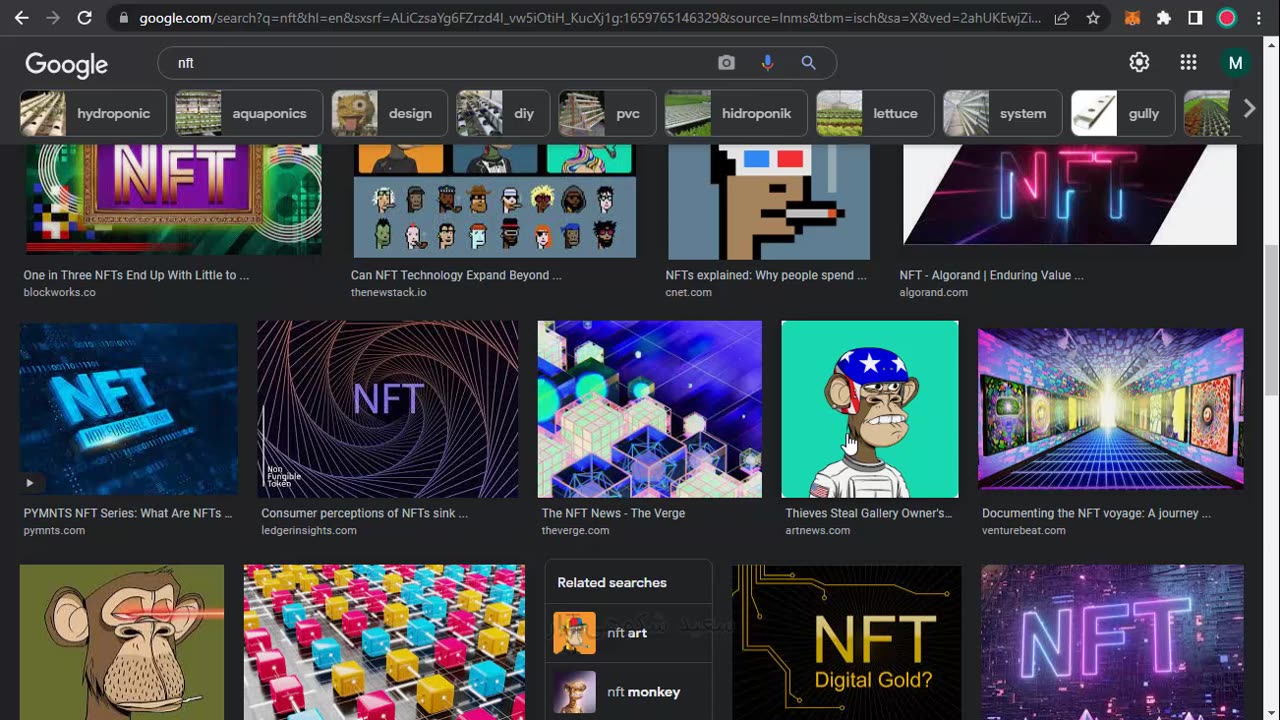
Task: Open 'PYMNTS NFT Series' result title
Action: [128, 513]
